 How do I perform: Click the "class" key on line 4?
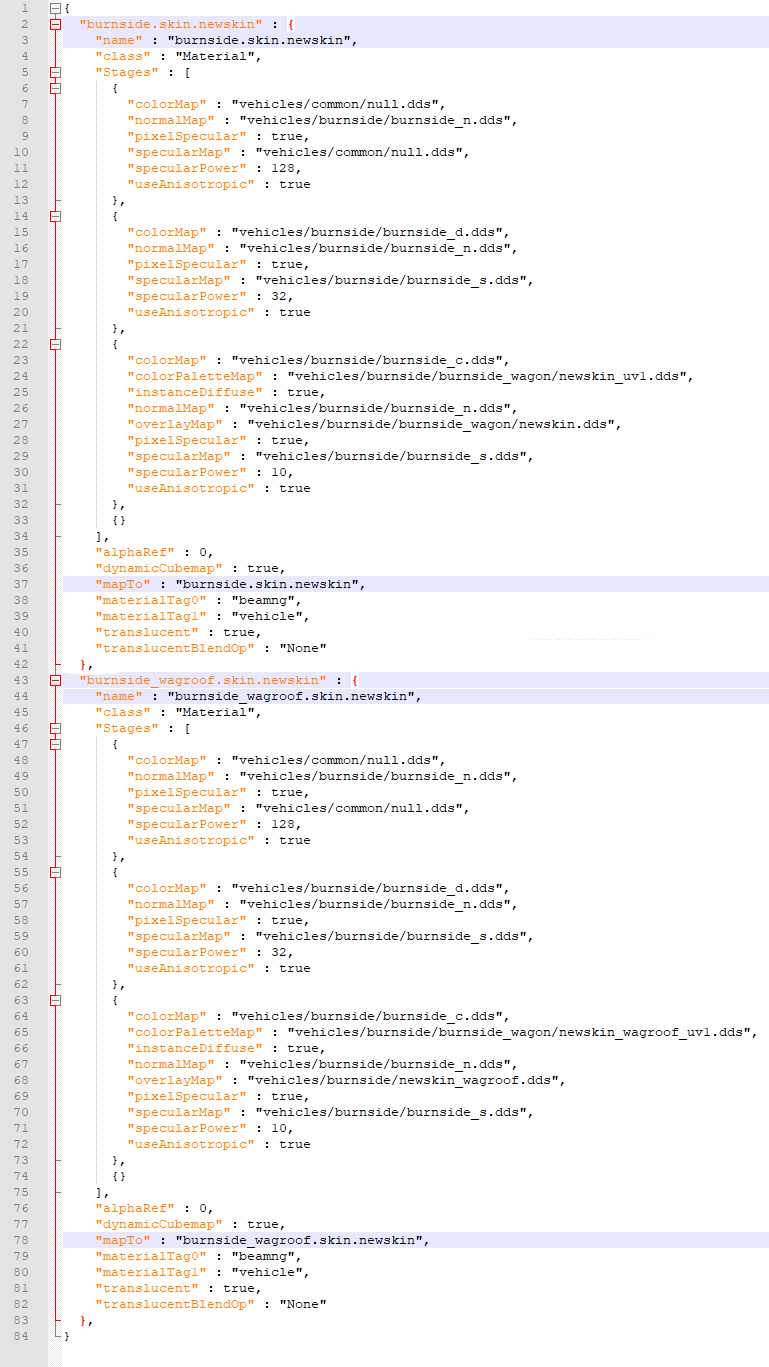(x=124, y=56)
